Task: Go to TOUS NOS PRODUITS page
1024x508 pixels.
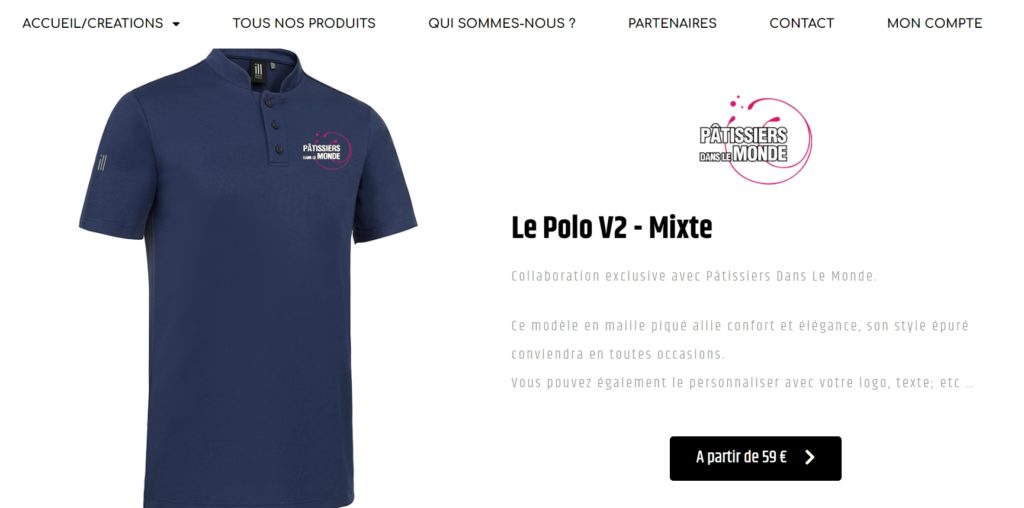Action: (x=304, y=24)
